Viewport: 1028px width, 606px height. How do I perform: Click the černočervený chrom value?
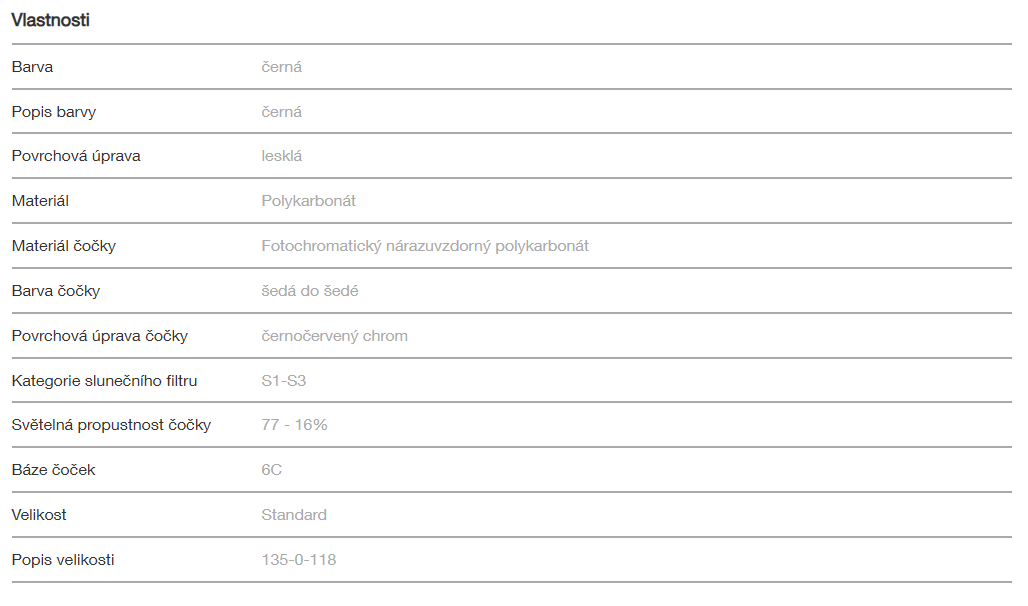point(335,336)
